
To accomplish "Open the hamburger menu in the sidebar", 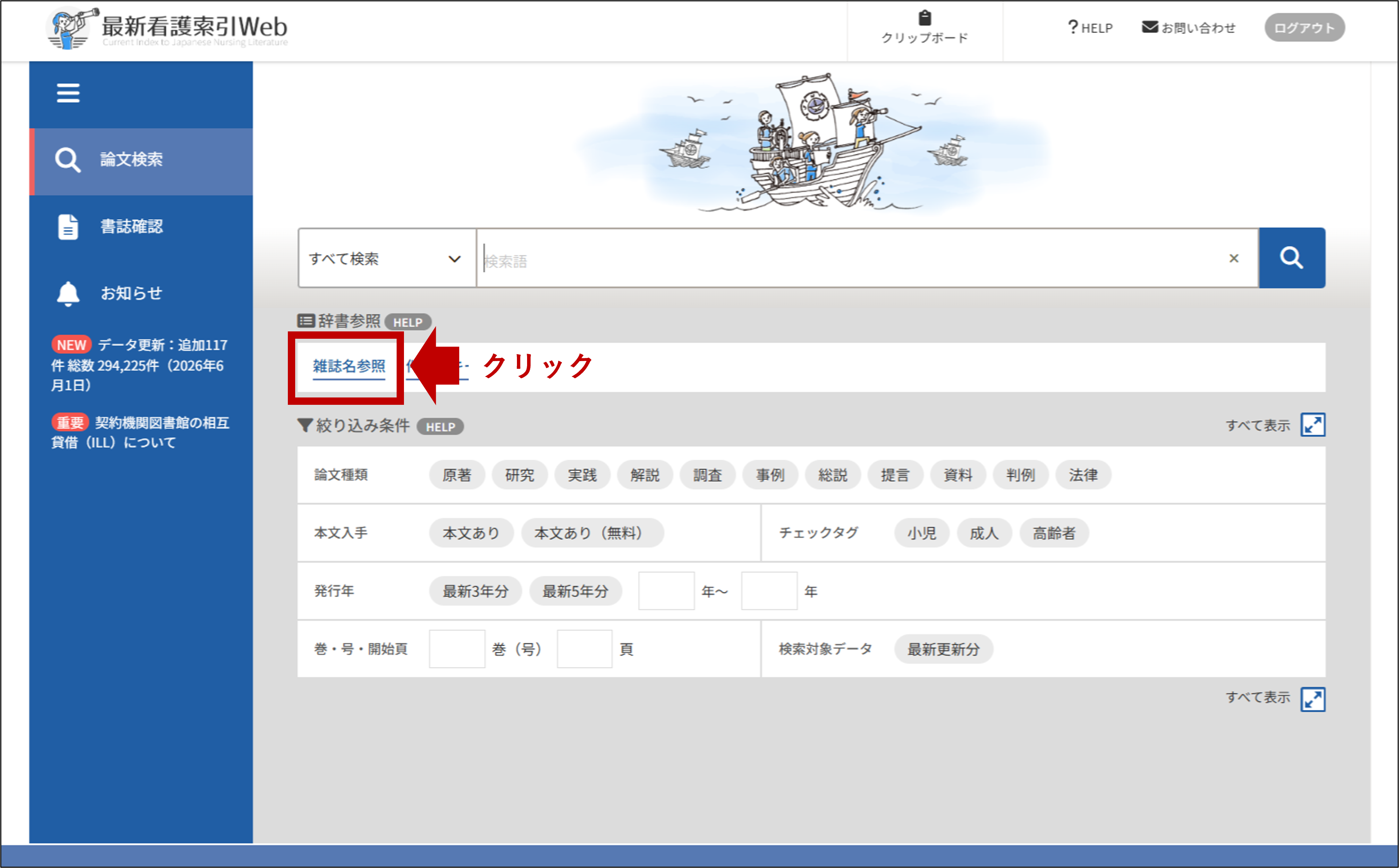I will click(68, 93).
